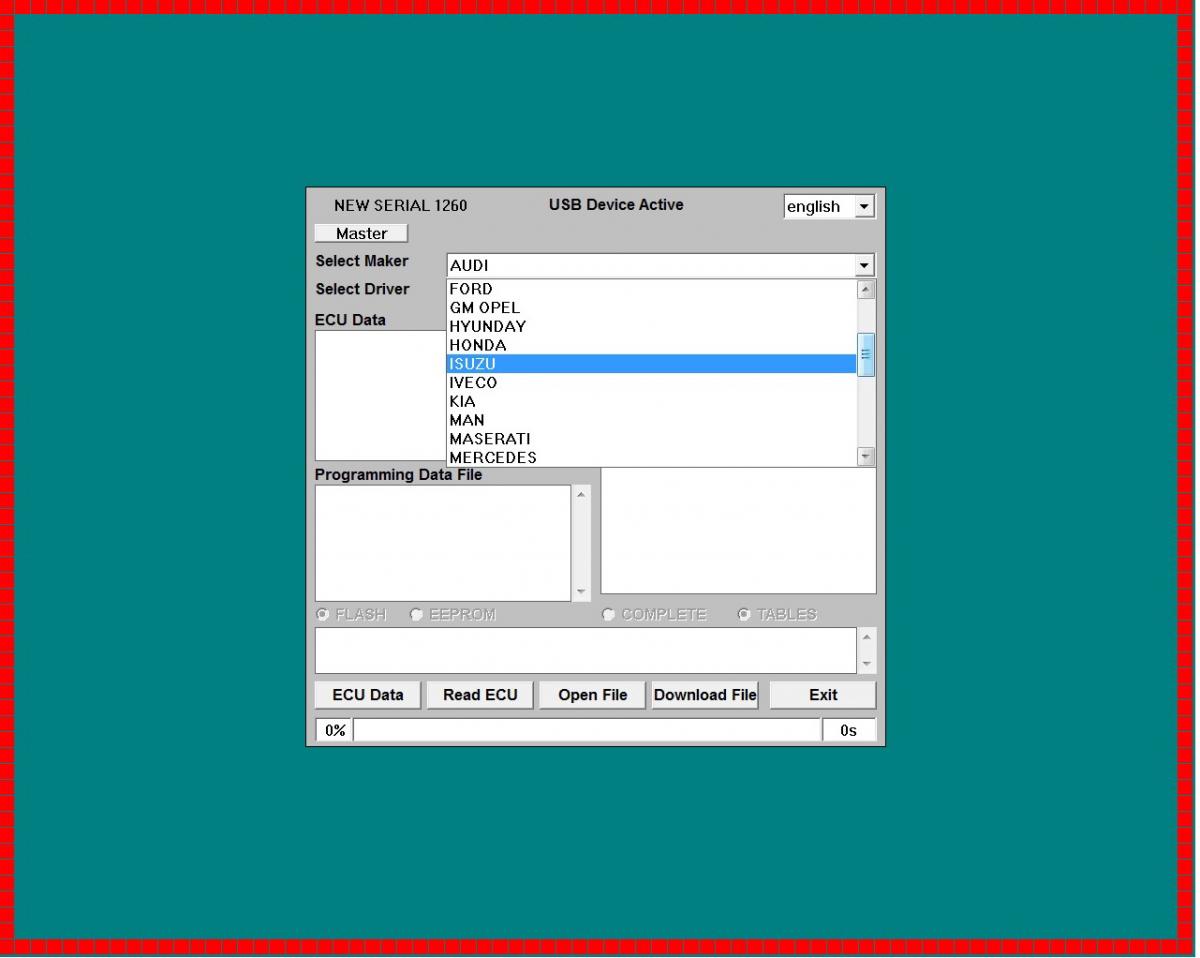The height and width of the screenshot is (958, 1200).
Task: Choose IVECO from the maker list
Action: click(x=651, y=382)
